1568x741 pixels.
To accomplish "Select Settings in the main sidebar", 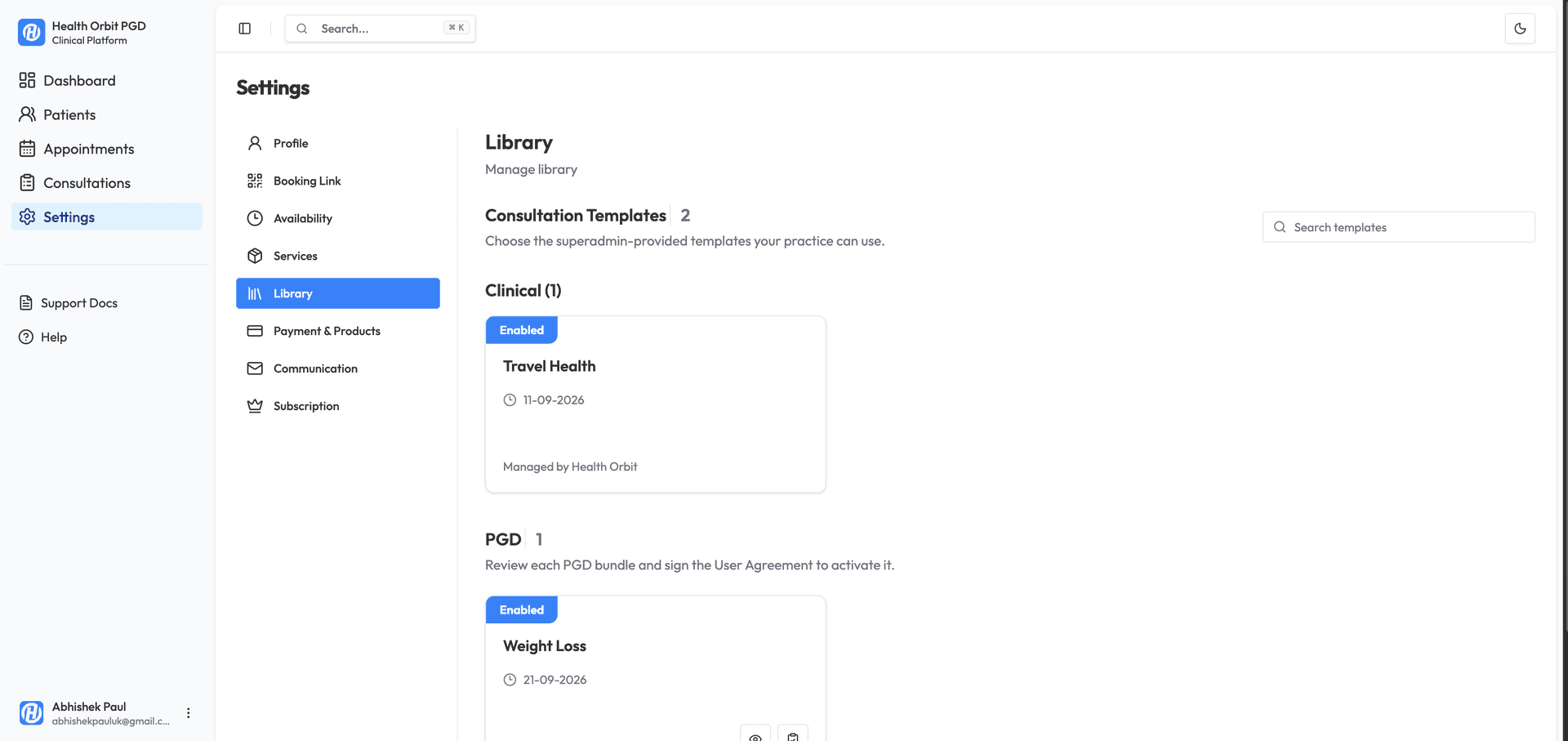I will tap(106, 216).
